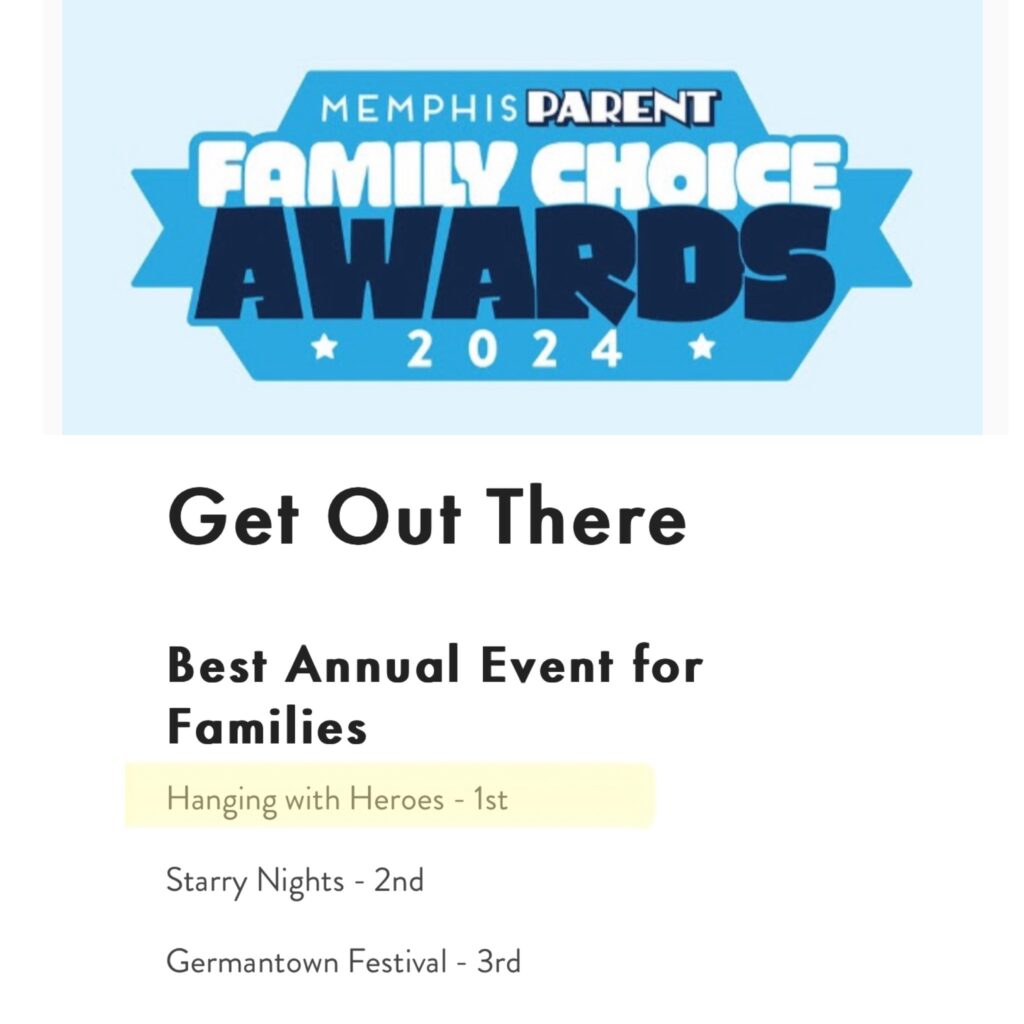This screenshot has width=1024, height=1024.
Task: Click the 2nd ranking label
Action: (x=399, y=880)
